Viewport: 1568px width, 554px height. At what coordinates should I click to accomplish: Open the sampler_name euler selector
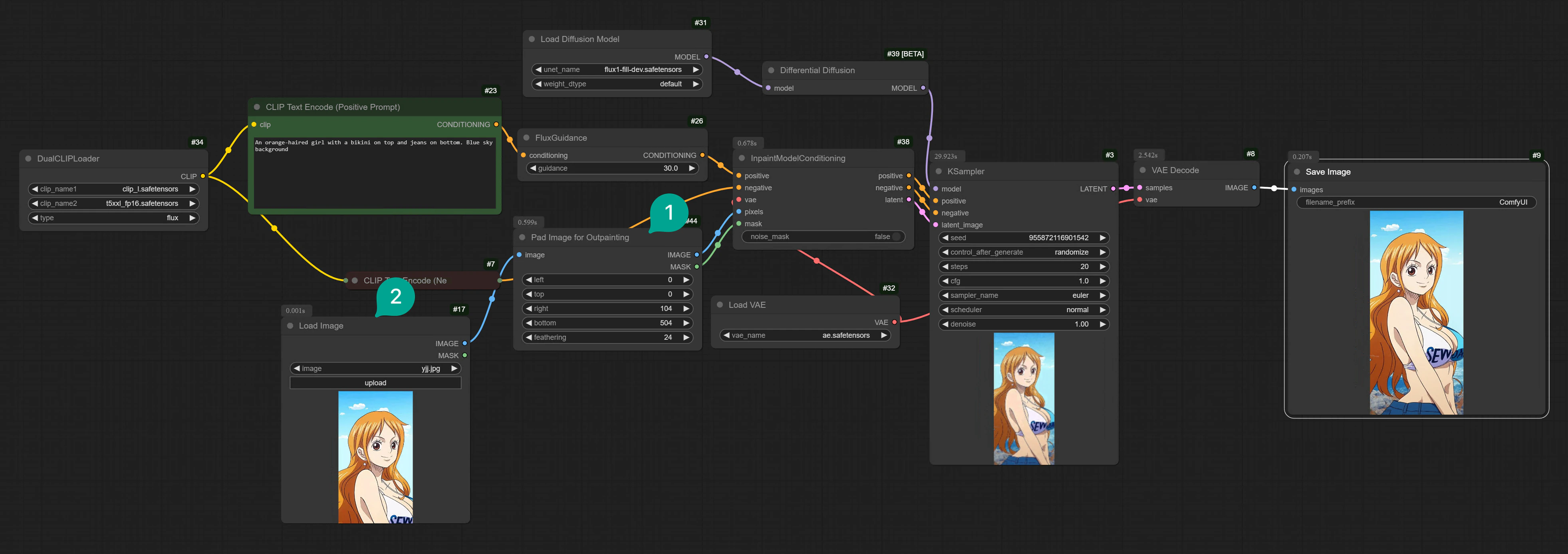coord(1022,295)
